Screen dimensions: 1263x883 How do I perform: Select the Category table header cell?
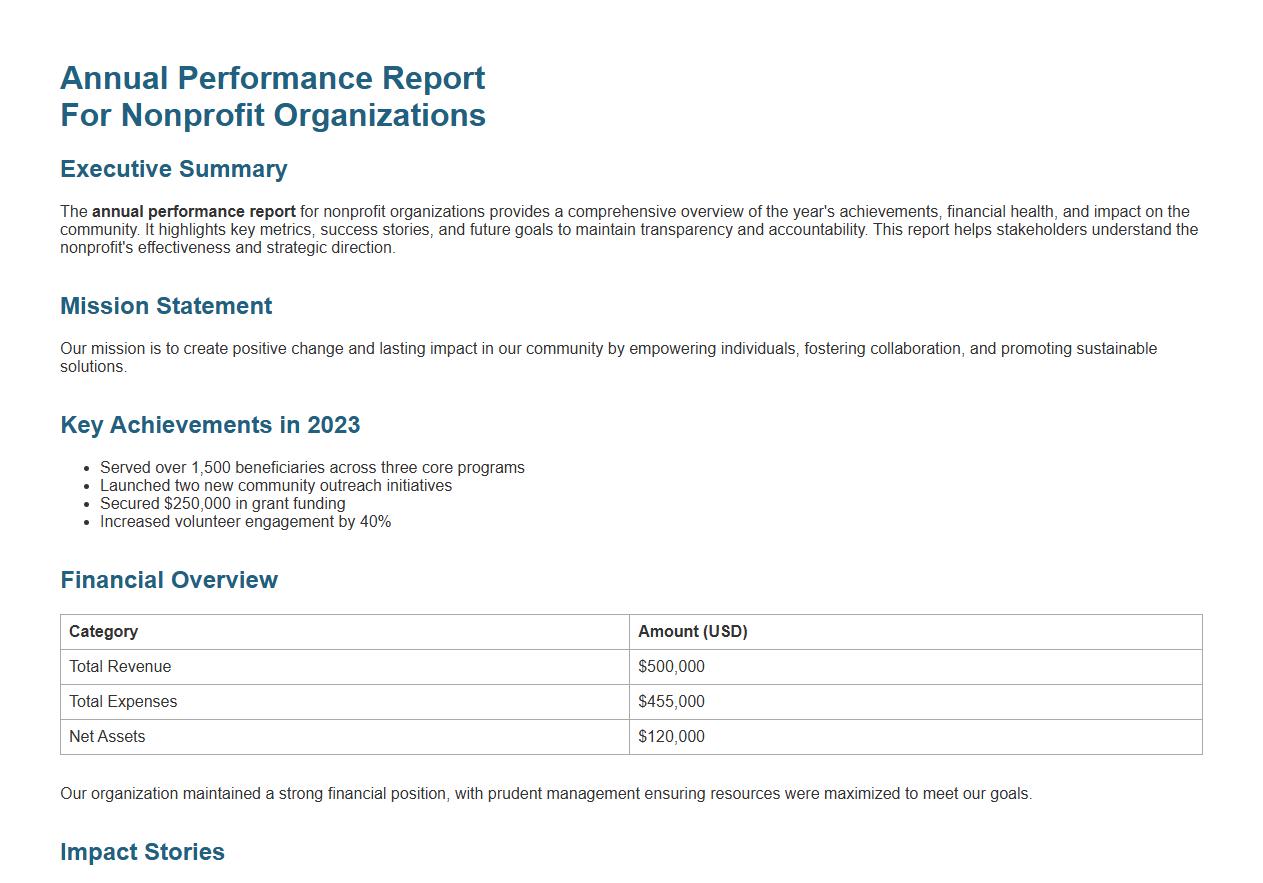tap(102, 631)
